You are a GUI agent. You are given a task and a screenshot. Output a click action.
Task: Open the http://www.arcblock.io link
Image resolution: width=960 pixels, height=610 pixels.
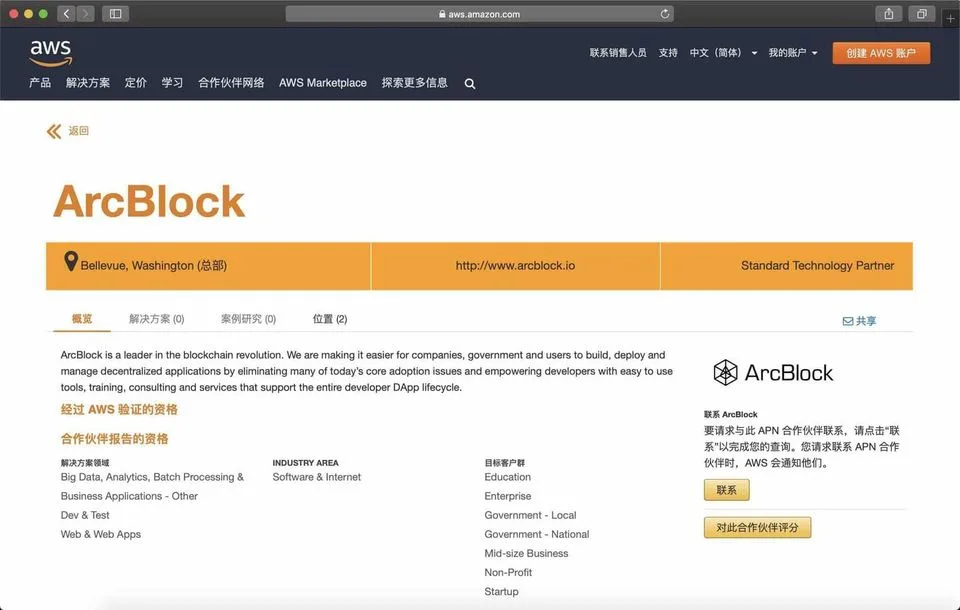(x=516, y=266)
